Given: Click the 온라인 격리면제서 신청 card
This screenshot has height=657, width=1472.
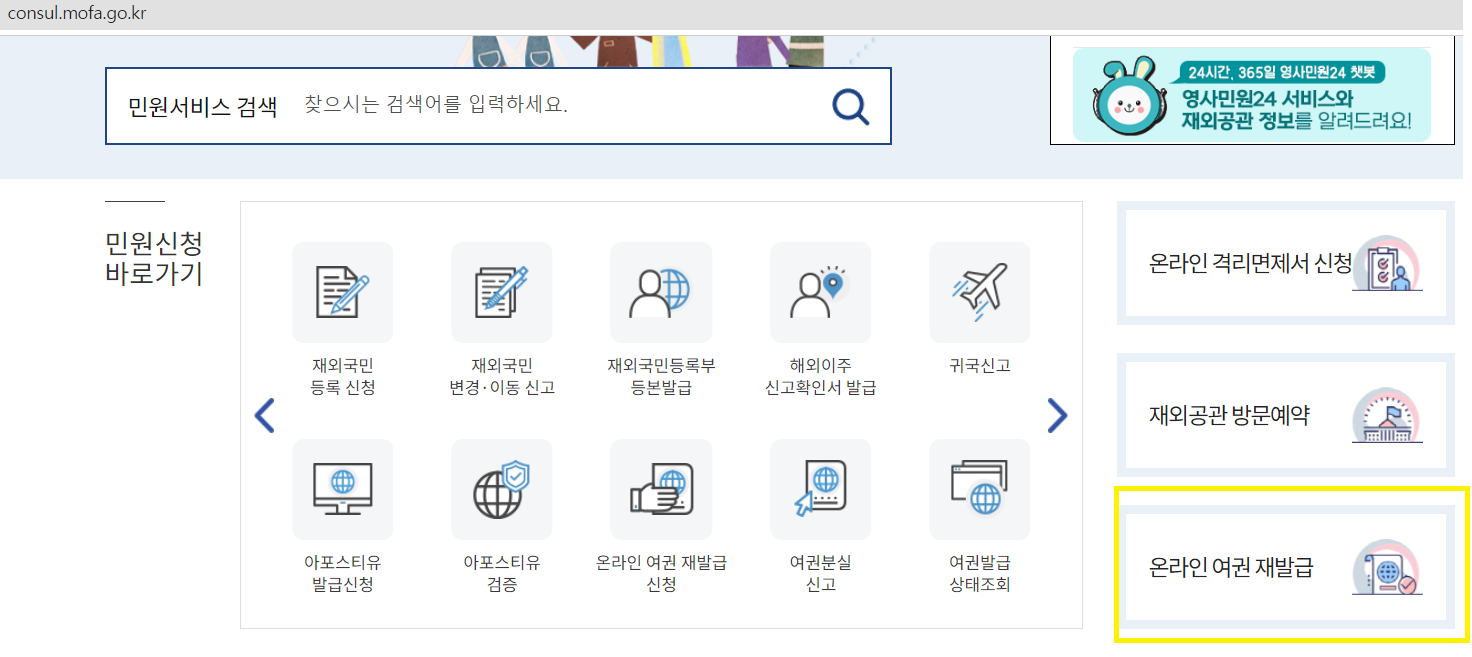Looking at the screenshot, I should point(1285,264).
